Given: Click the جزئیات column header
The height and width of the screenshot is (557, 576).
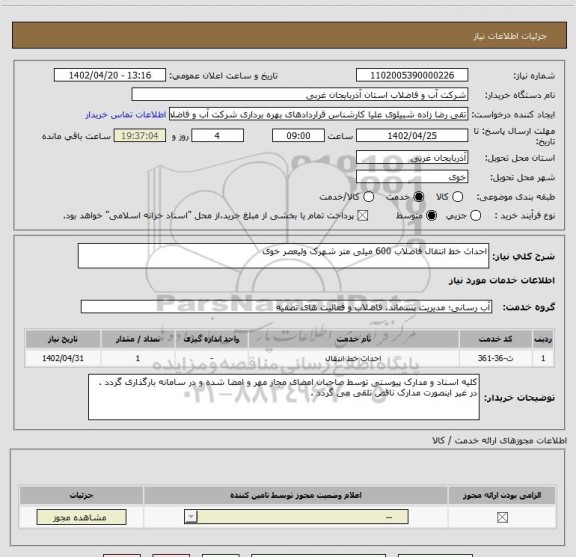Looking at the screenshot, I should click(x=82, y=495).
